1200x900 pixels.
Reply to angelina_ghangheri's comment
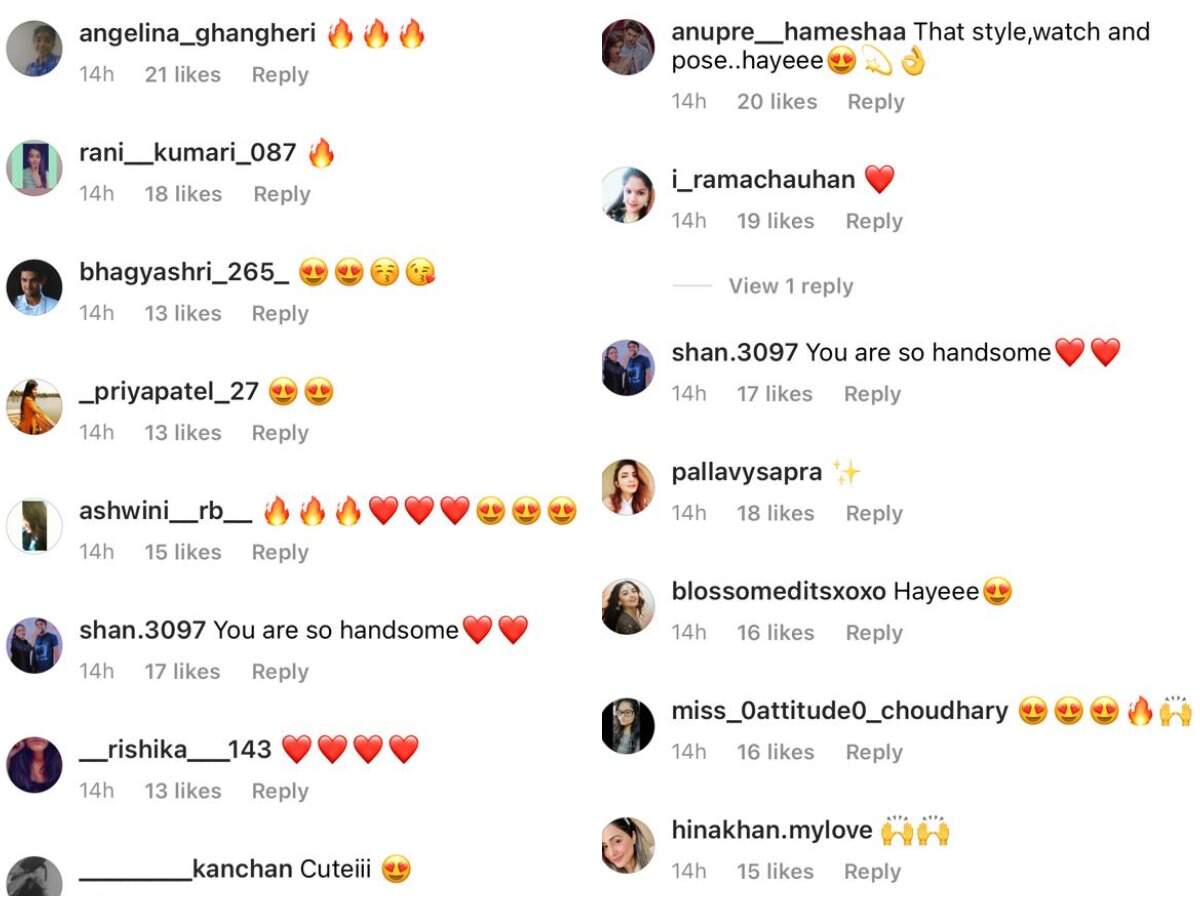click(x=280, y=75)
